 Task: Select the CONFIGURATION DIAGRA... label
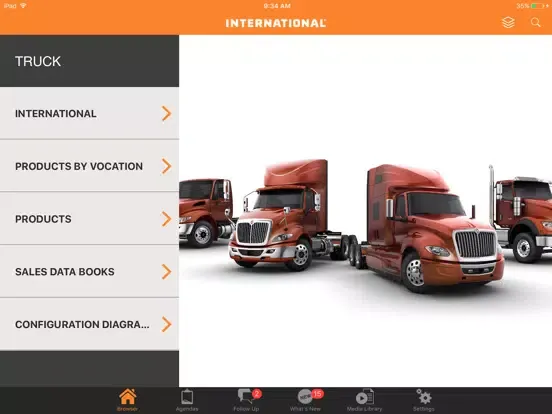pyautogui.click(x=82, y=324)
